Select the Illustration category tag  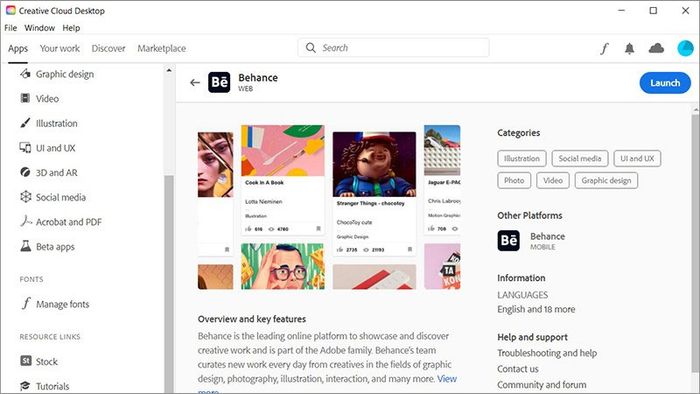click(x=522, y=158)
